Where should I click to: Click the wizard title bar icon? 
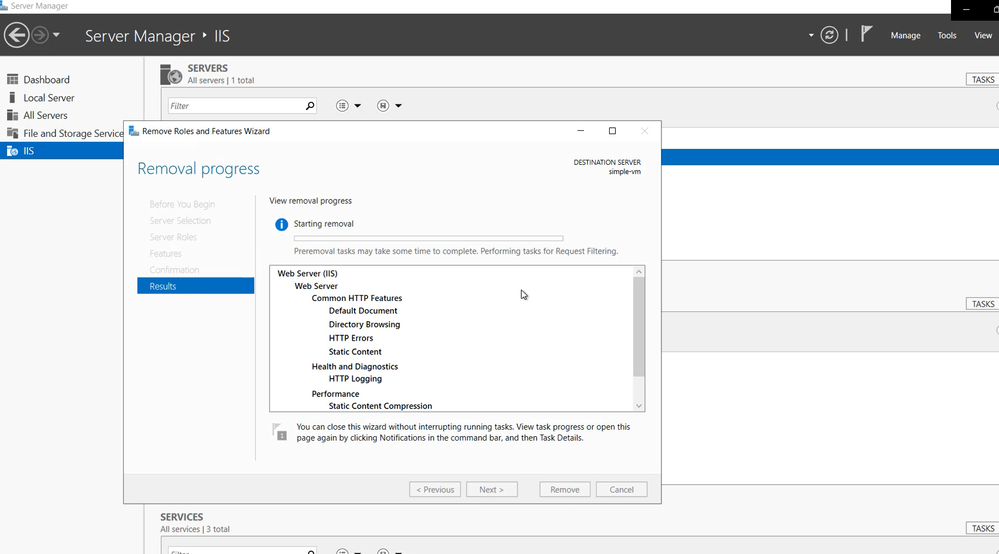click(134, 131)
